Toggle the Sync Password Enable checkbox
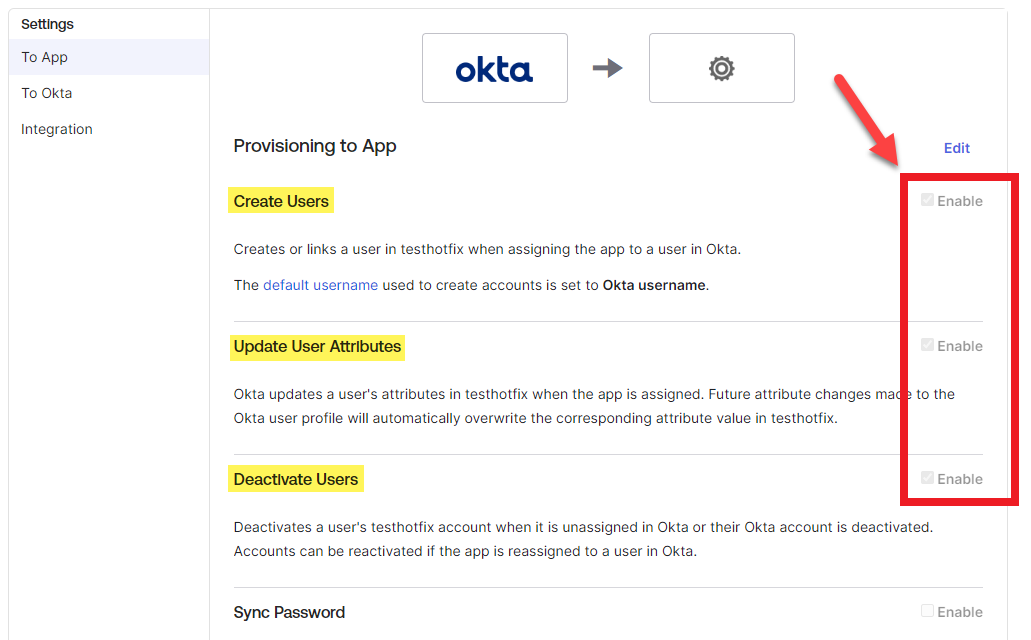 point(927,611)
